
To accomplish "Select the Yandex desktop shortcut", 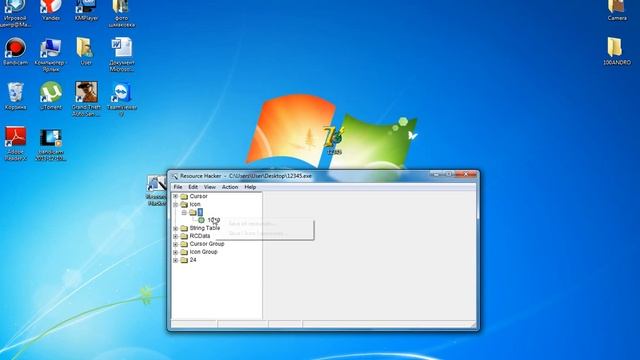I will (51, 10).
